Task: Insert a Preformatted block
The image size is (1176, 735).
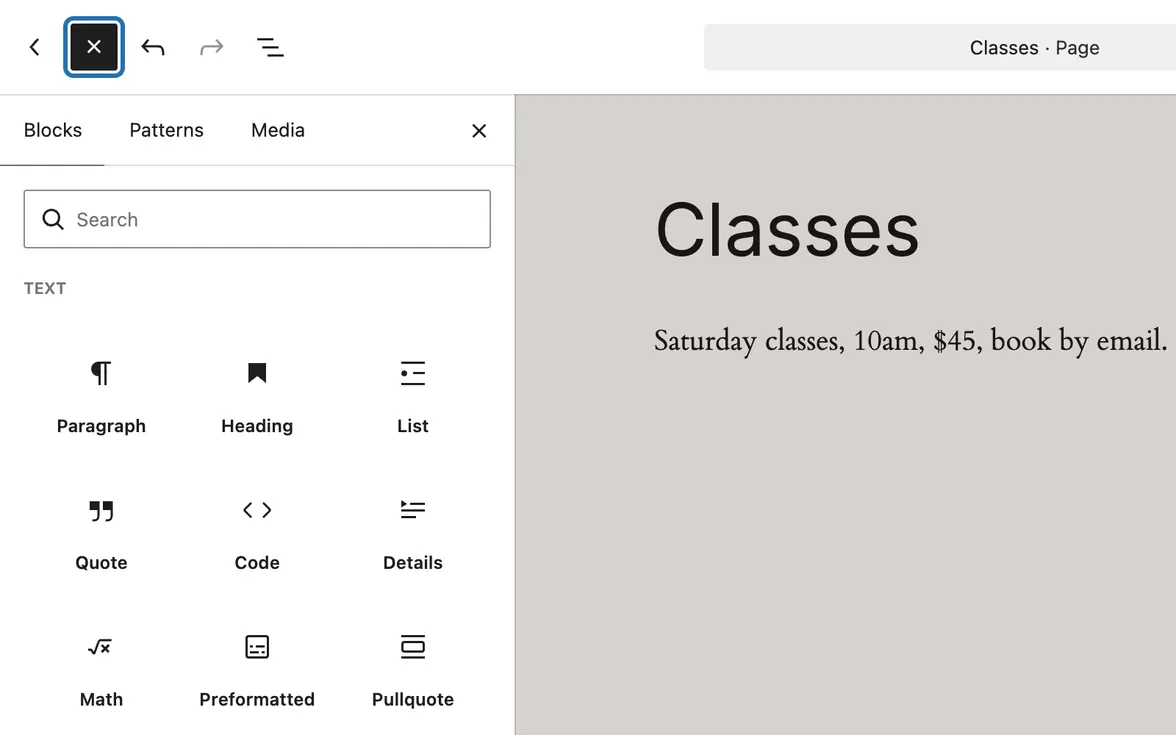Action: click(x=257, y=670)
